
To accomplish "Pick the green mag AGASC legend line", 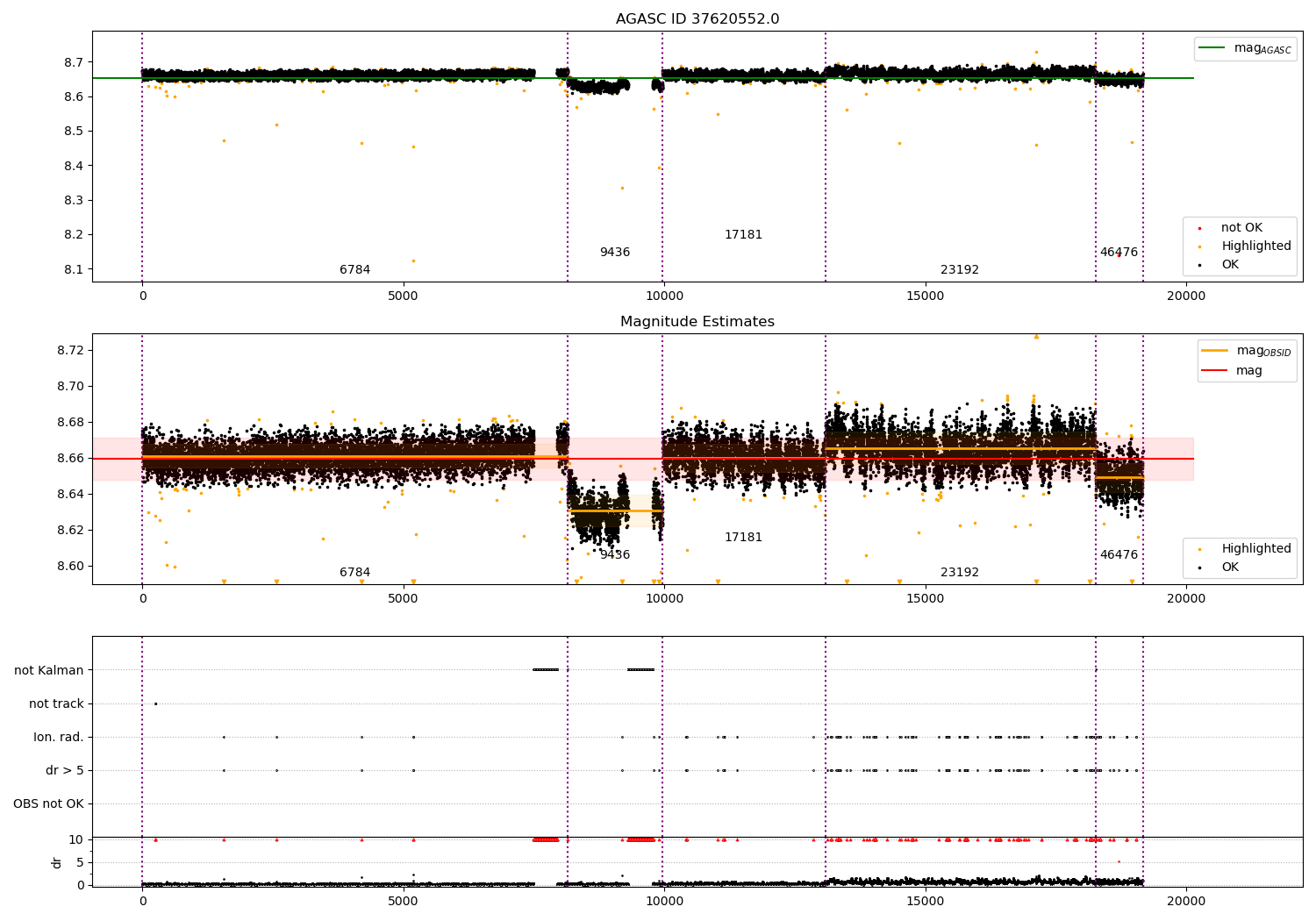I will pyautogui.click(x=1212, y=48).
